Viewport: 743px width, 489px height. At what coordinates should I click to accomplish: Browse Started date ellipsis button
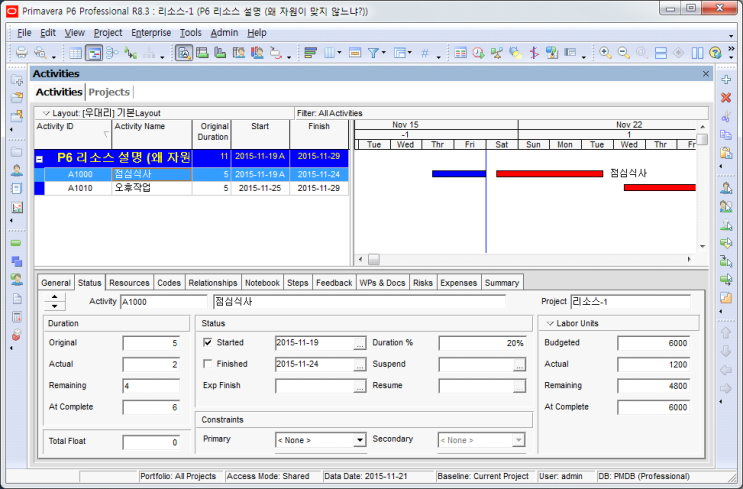click(360, 344)
